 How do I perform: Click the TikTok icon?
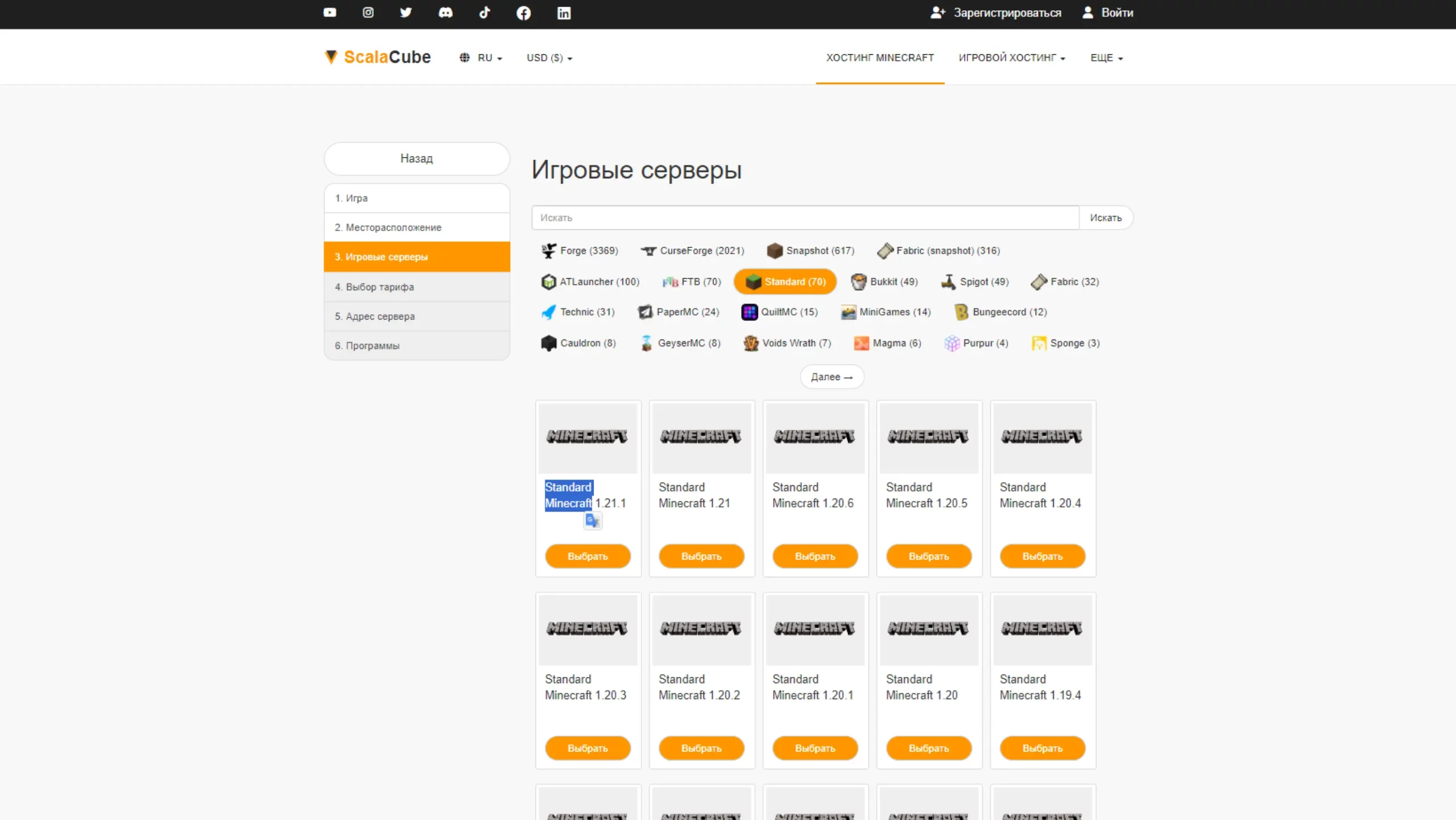[485, 13]
